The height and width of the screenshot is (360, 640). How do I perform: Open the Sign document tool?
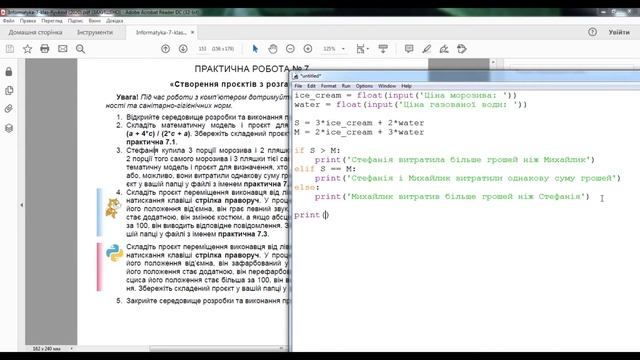[x=444, y=49]
